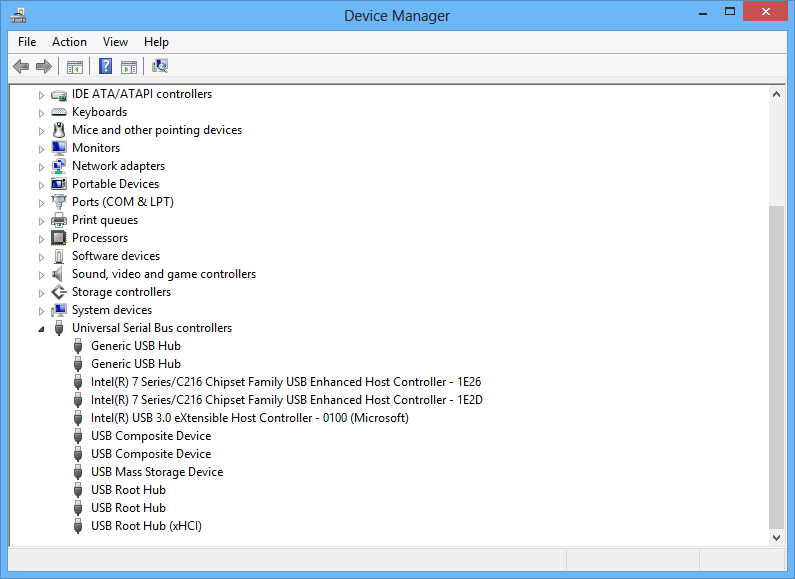Screen dimensions: 795x579
Task: Open the View menu
Action: pyautogui.click(x=115, y=42)
